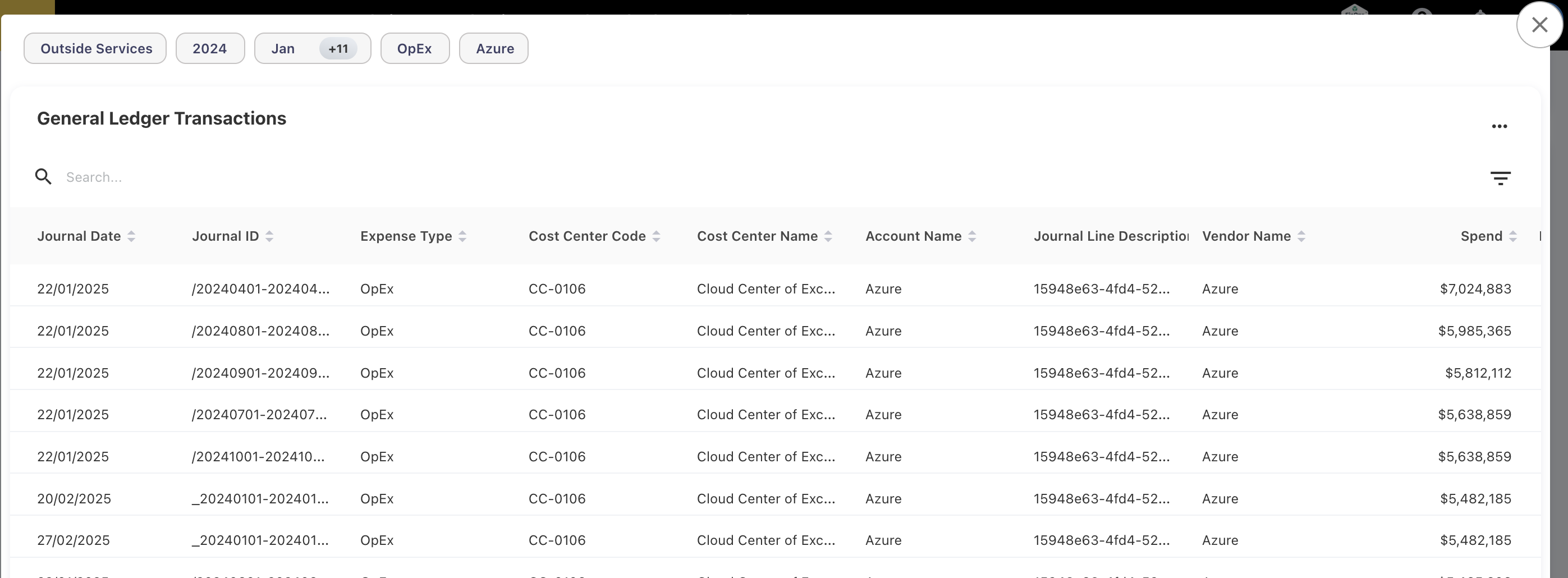Select the 2024 year filter chip
Image resolution: width=1568 pixels, height=578 pixels.
click(210, 49)
